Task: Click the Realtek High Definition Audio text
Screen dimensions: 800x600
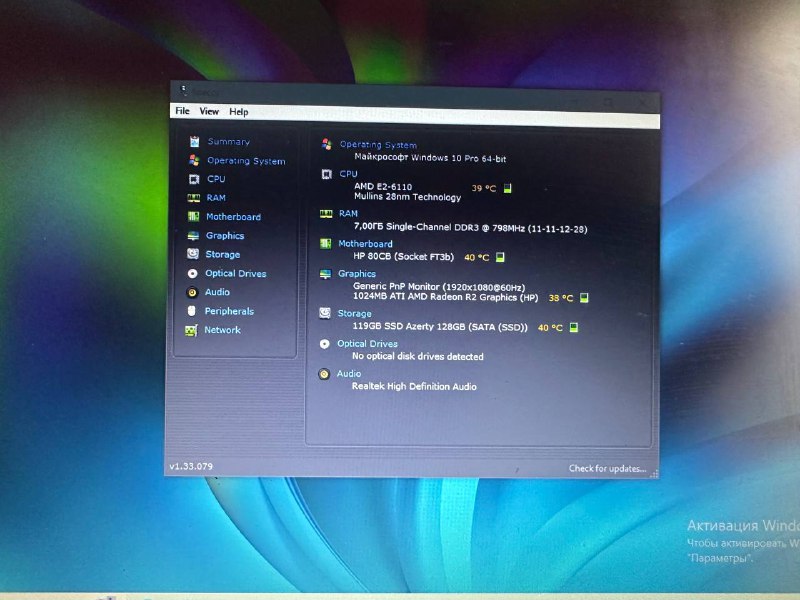Action: click(x=414, y=387)
